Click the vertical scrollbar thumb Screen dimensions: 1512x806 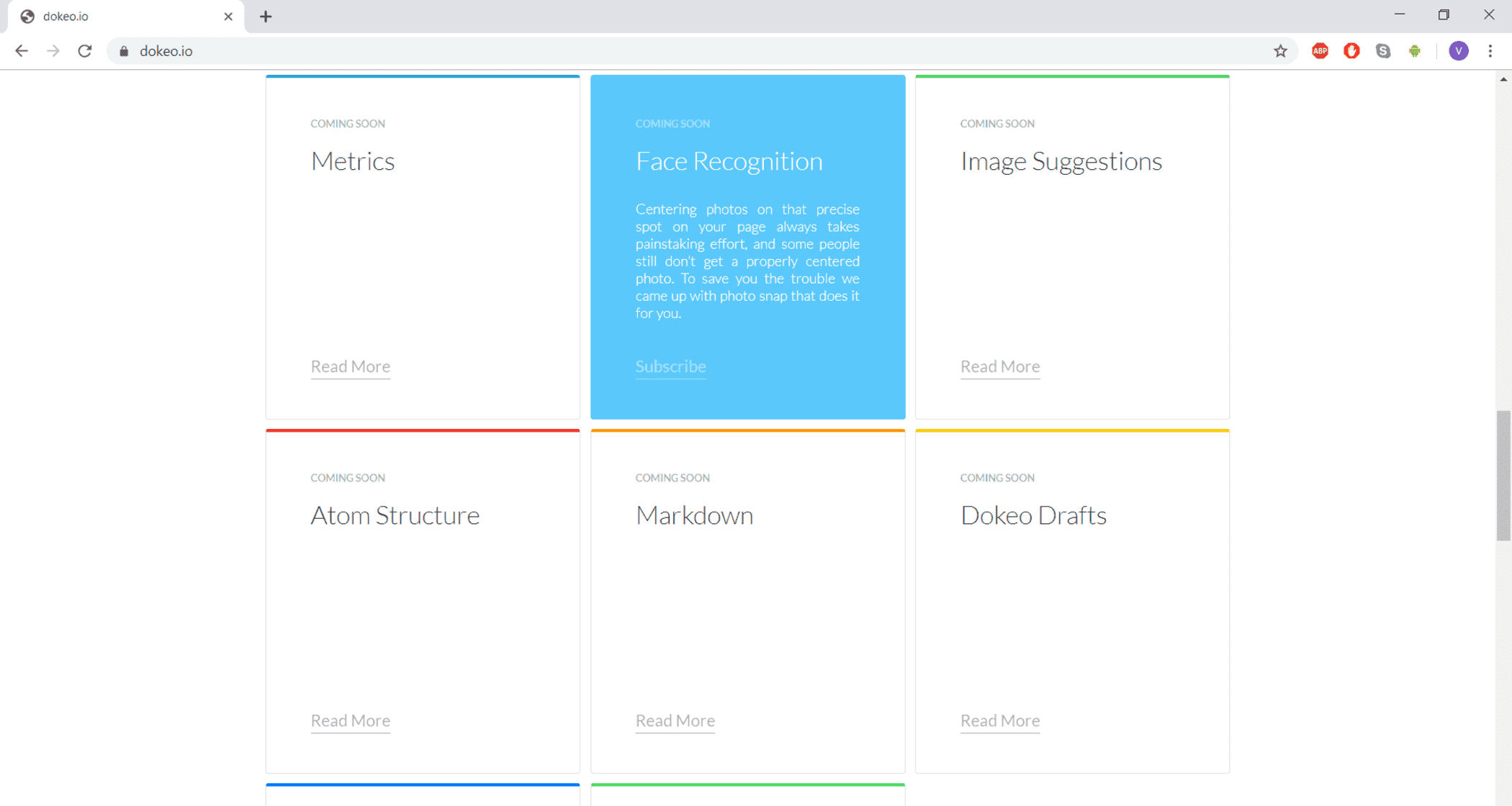tap(1503, 475)
